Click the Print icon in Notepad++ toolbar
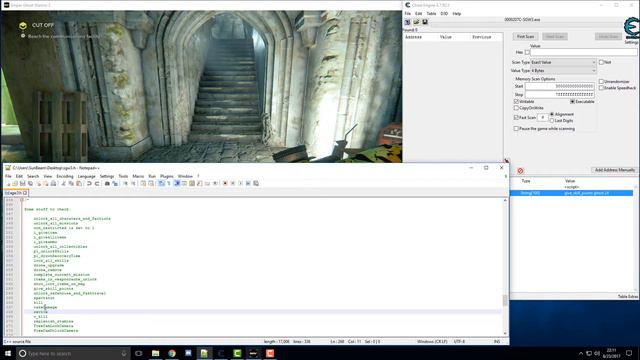The width and height of the screenshot is (640, 360). click(53, 184)
